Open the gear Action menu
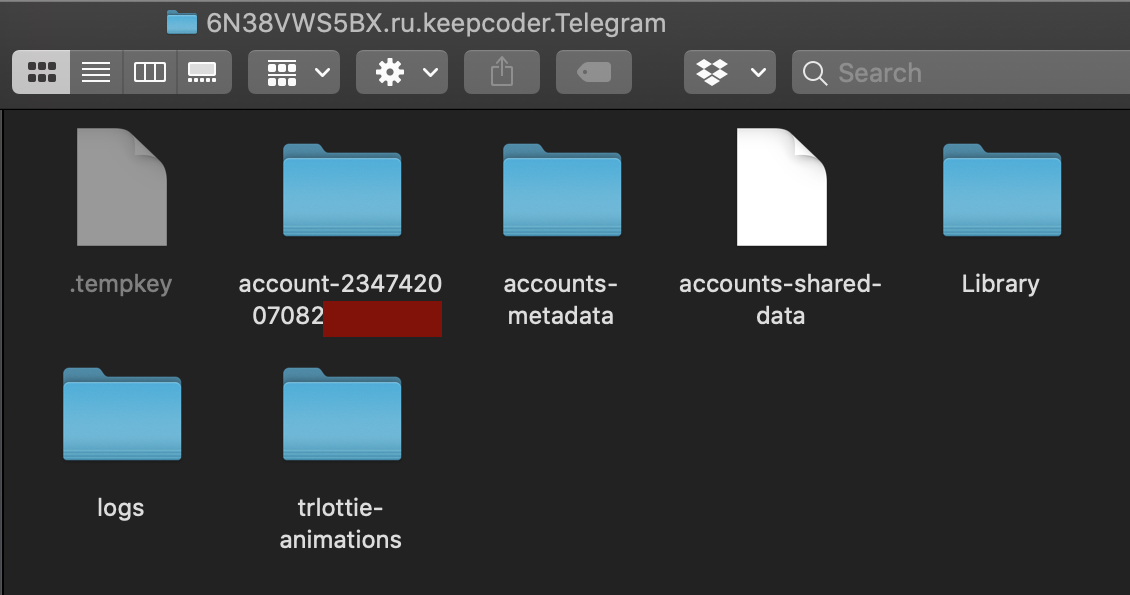Image resolution: width=1130 pixels, height=595 pixels. pyautogui.click(x=401, y=72)
